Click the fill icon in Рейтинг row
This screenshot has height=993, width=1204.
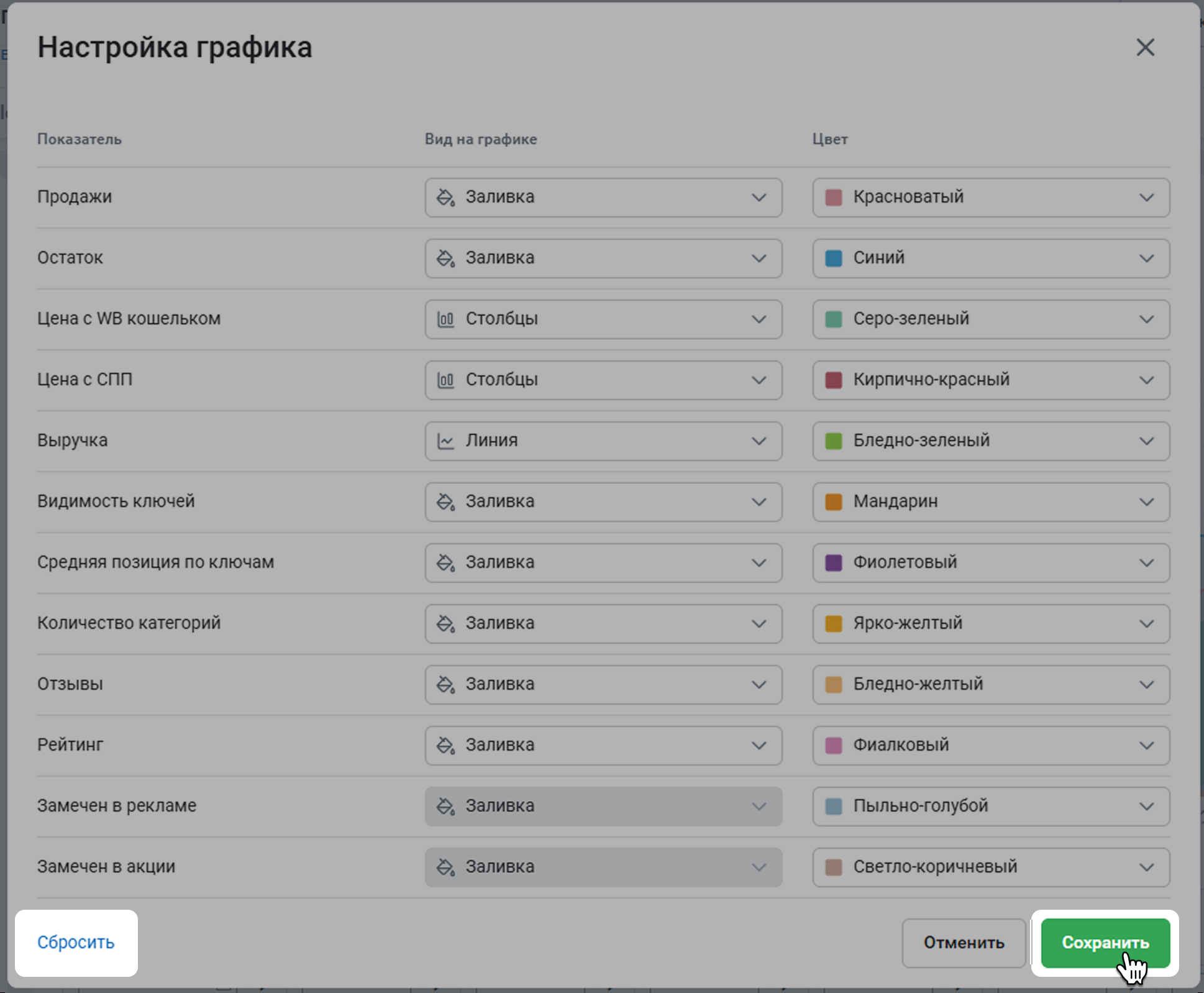445,746
